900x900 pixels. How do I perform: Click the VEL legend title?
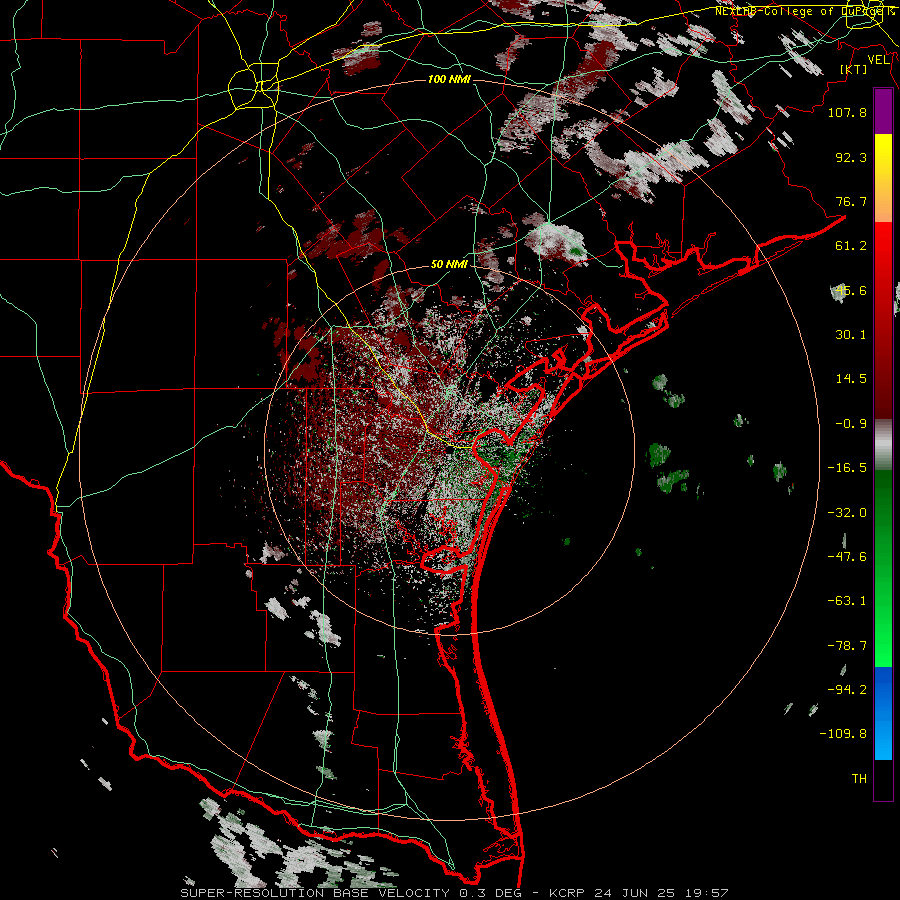(x=878, y=60)
